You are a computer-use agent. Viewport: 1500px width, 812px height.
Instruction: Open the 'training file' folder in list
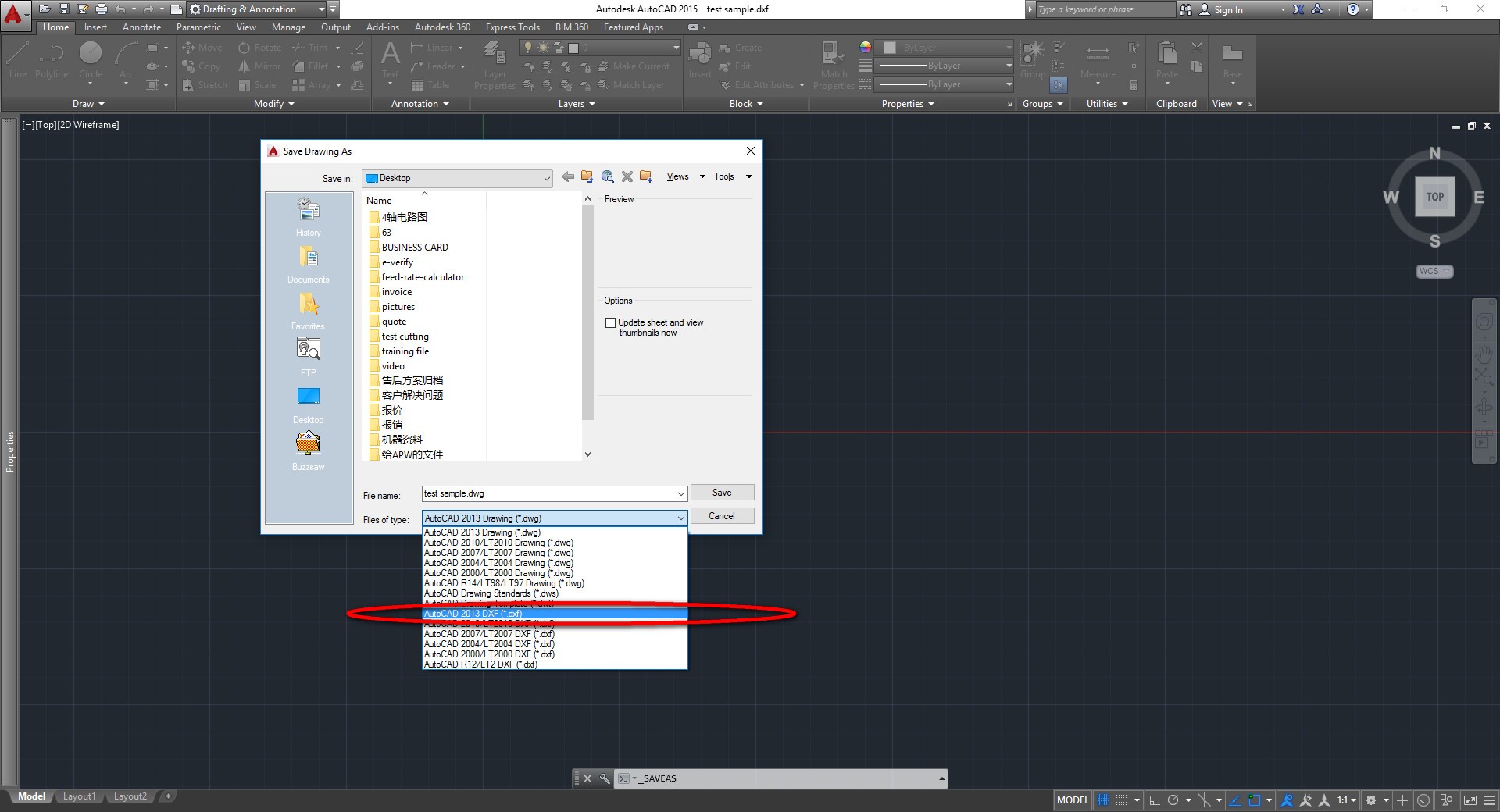(405, 351)
